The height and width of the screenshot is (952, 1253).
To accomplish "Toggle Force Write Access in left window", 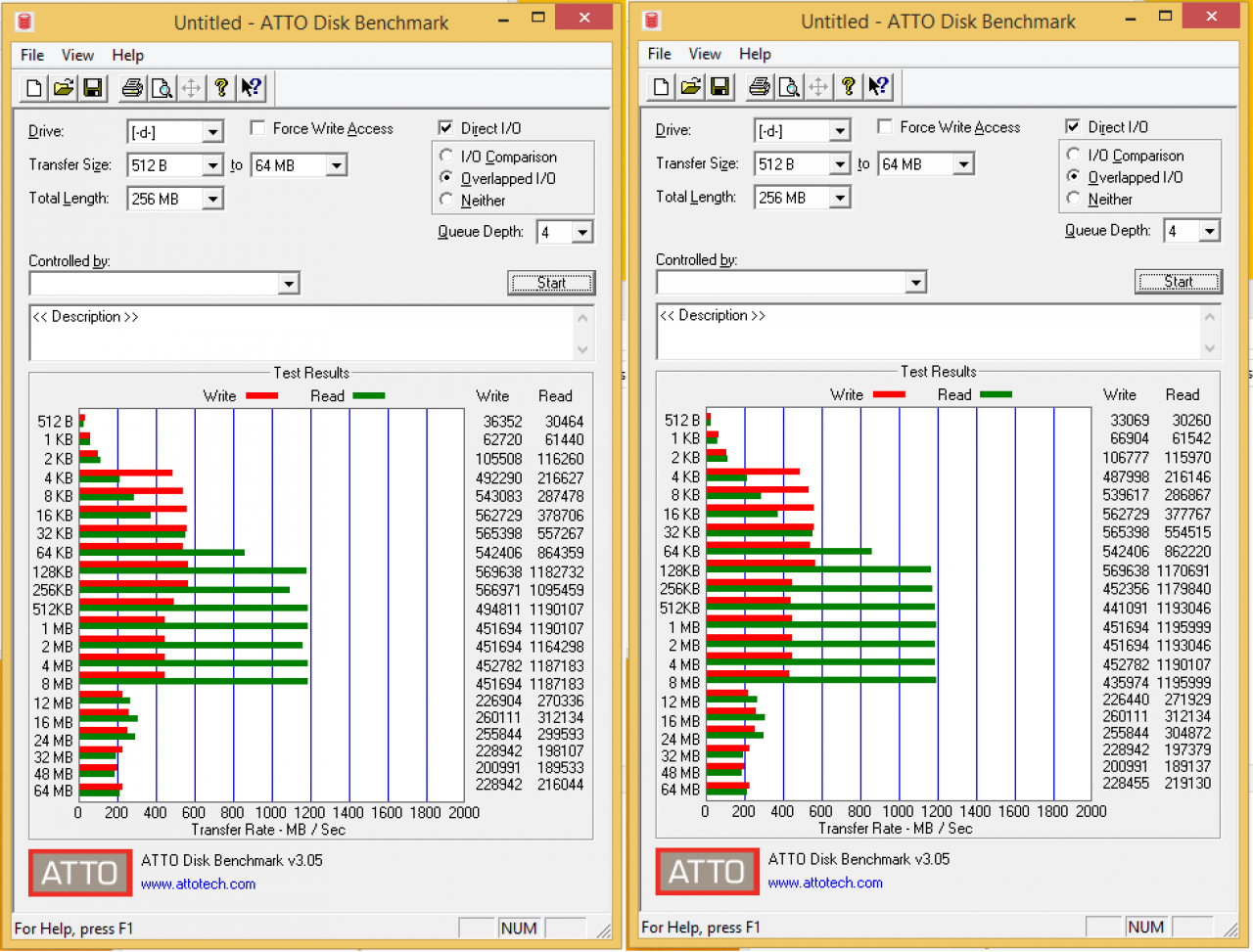I will click(x=258, y=128).
